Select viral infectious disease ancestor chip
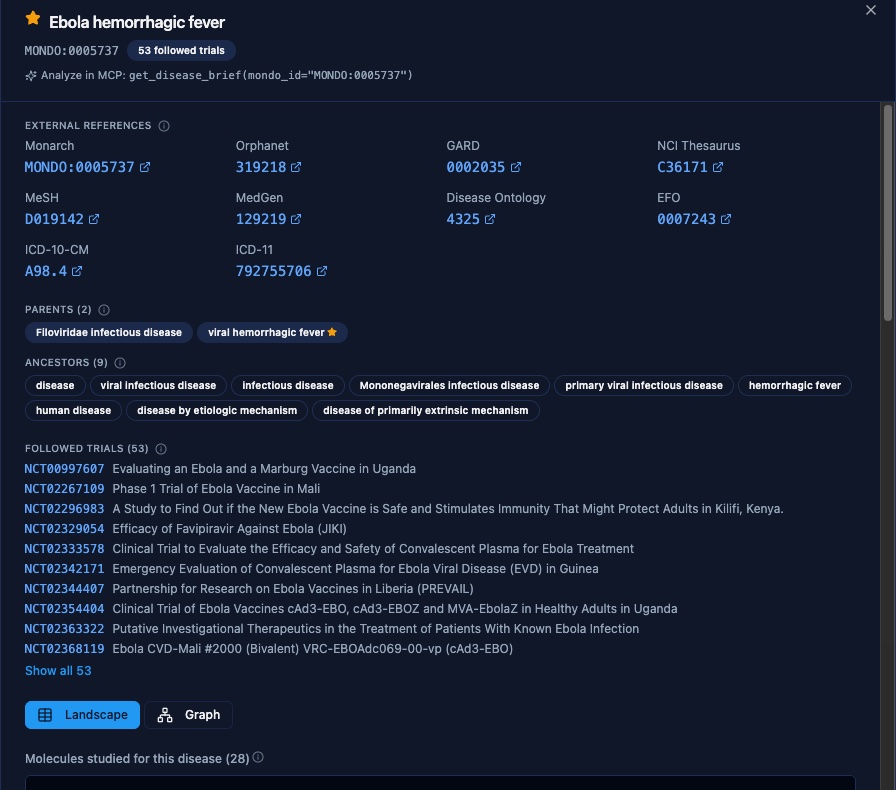 (158, 385)
